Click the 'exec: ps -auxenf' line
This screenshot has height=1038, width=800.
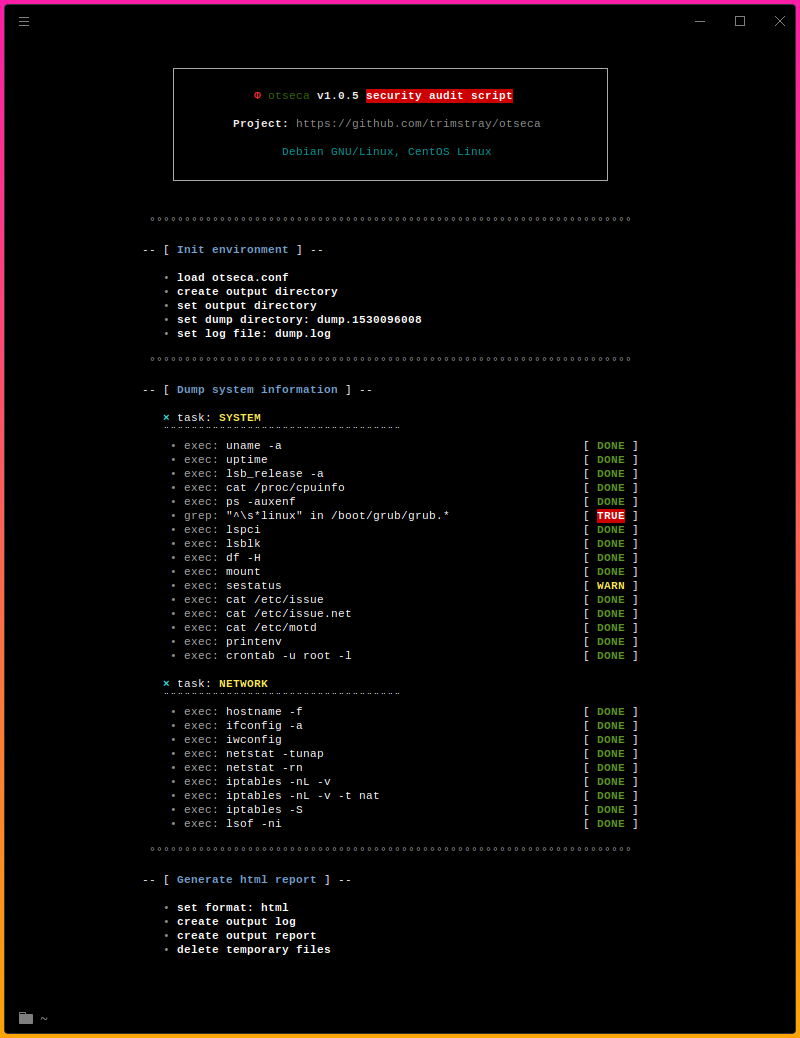pos(240,501)
